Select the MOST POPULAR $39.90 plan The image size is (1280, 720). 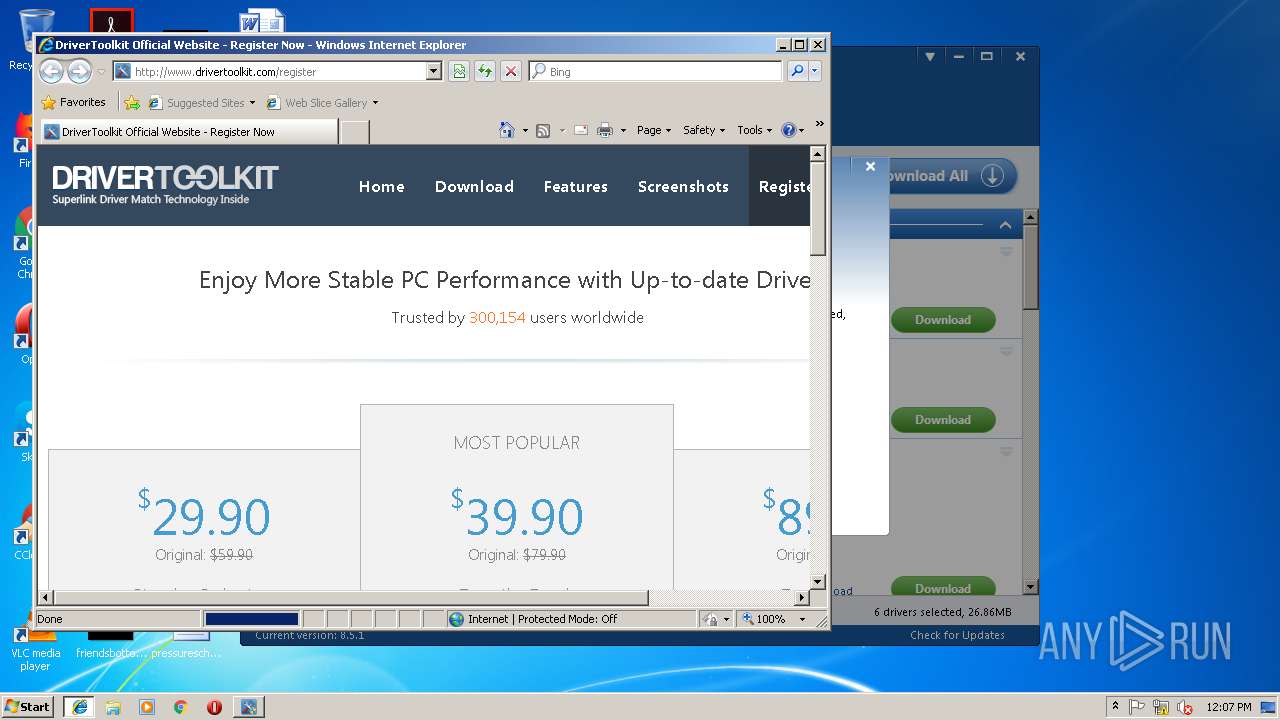[517, 497]
